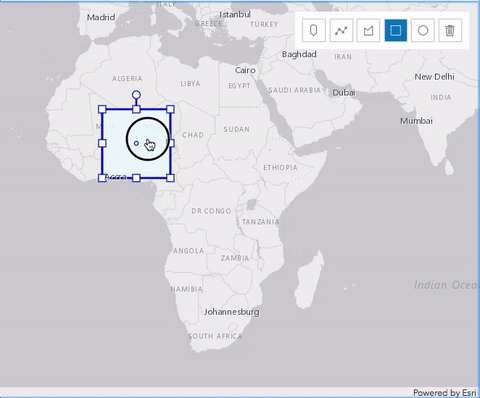Click the rotation handle above the rectangle
The image size is (480, 398).
pyautogui.click(x=136, y=95)
